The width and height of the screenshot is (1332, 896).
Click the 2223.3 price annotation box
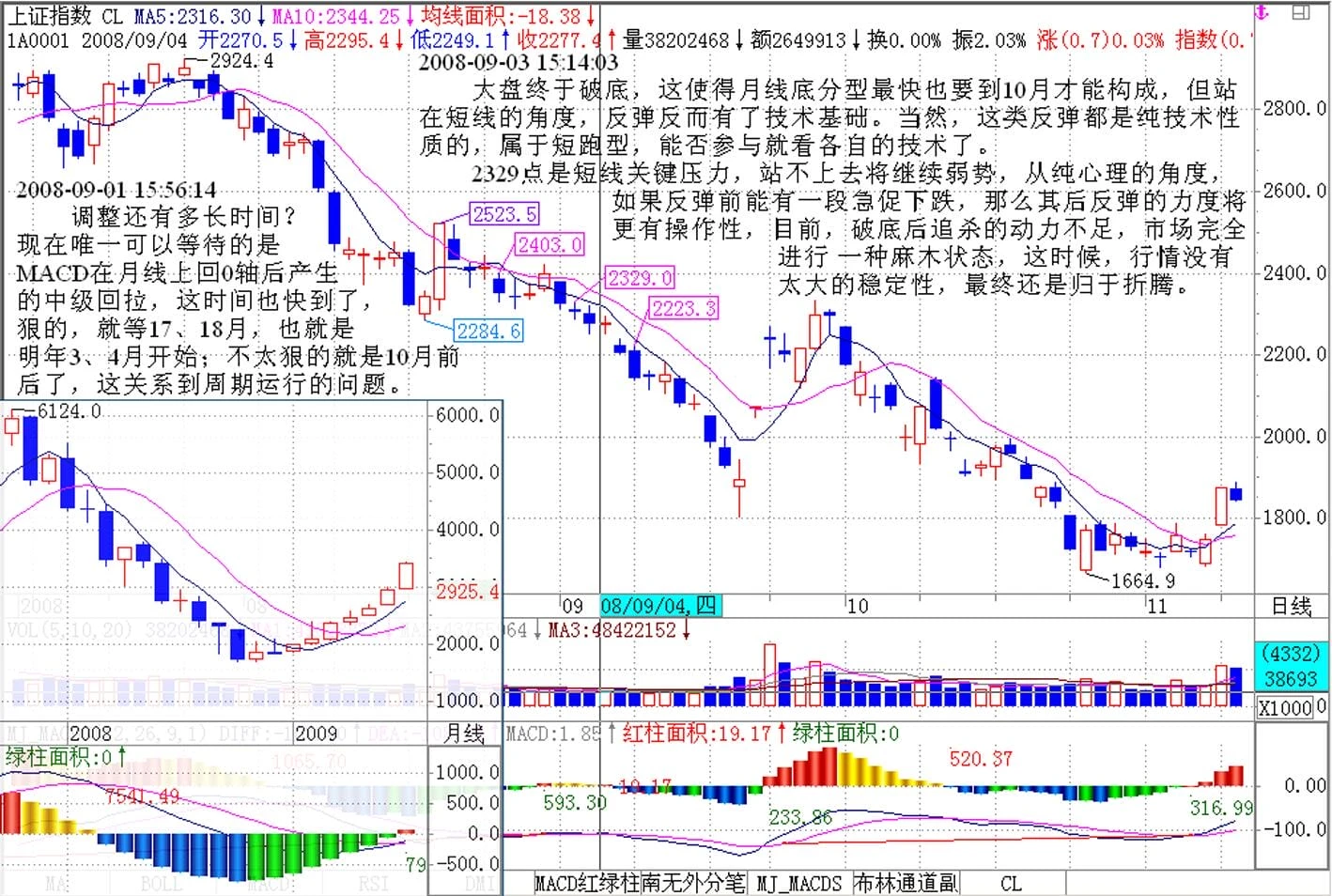684,308
